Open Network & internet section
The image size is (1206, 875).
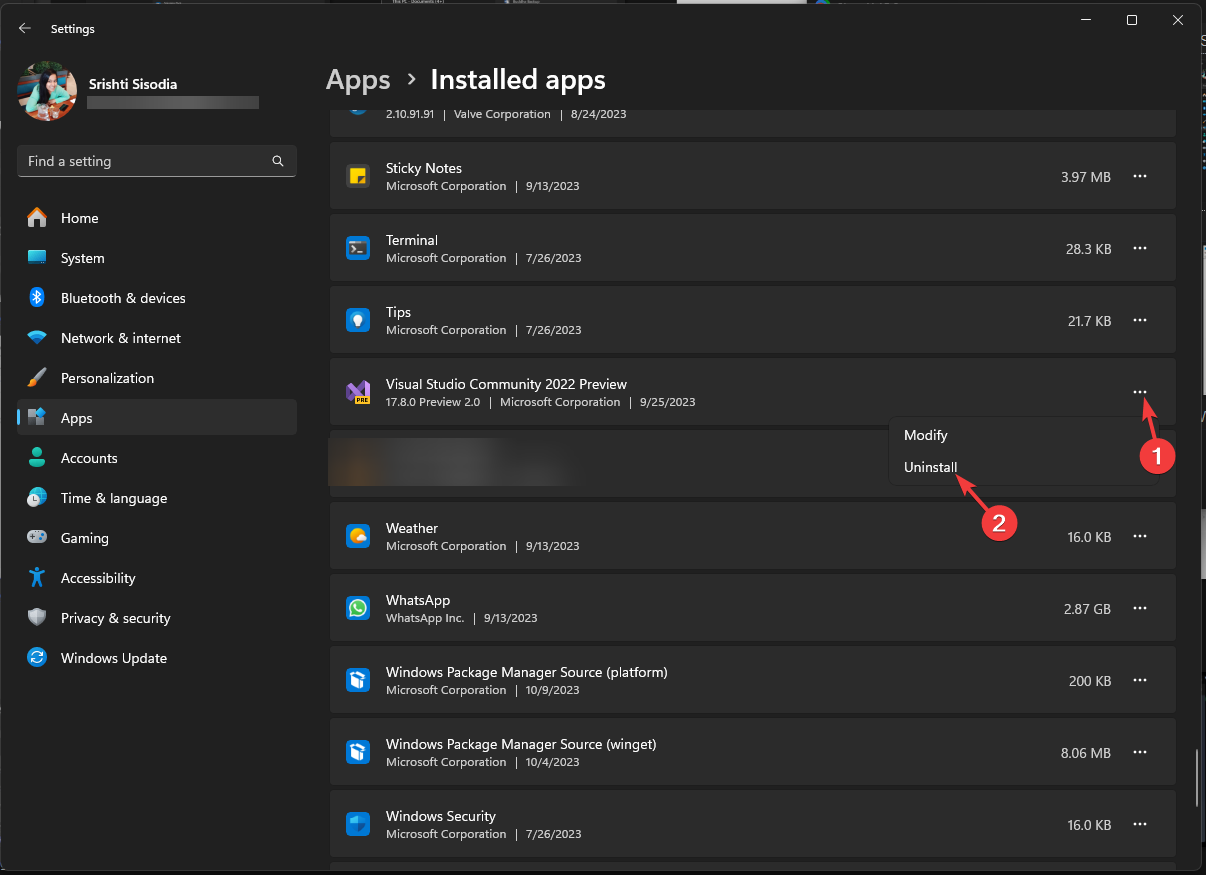pyautogui.click(x=120, y=338)
